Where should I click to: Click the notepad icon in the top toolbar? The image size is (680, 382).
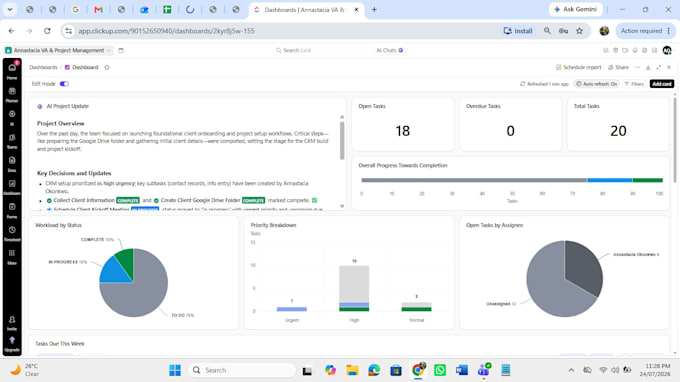[644, 50]
